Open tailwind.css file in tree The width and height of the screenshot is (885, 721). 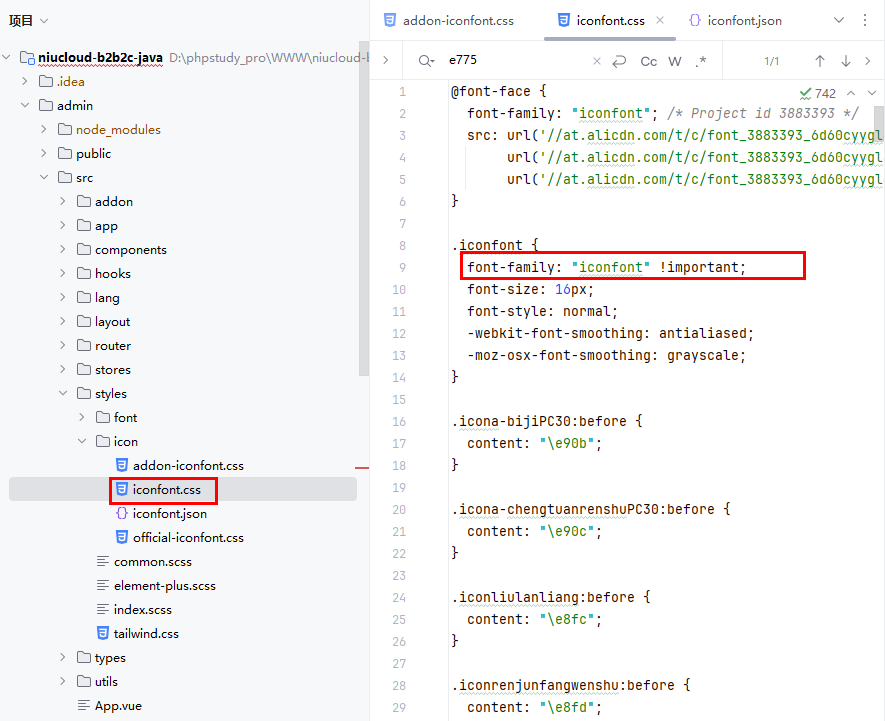tap(146, 633)
